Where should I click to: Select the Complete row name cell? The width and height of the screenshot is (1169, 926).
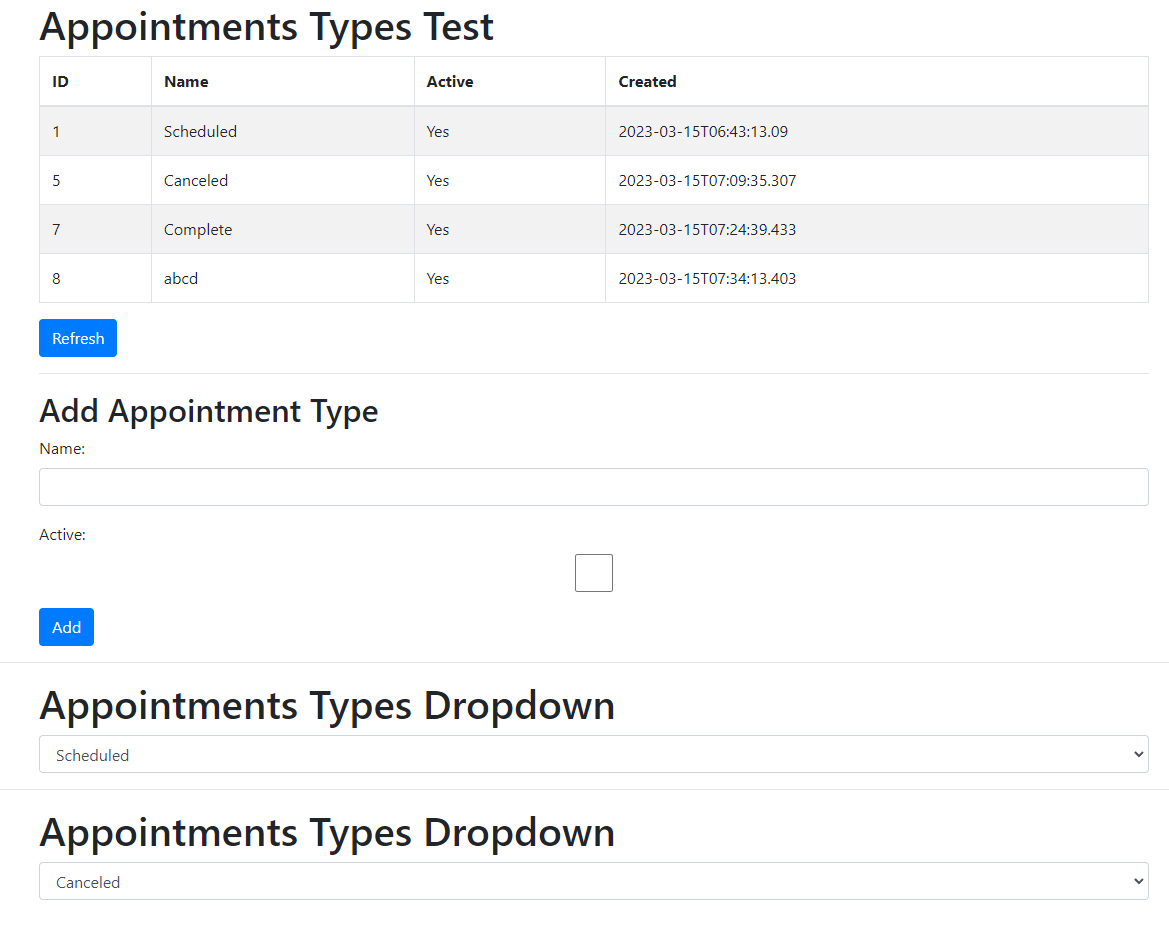click(x=198, y=230)
